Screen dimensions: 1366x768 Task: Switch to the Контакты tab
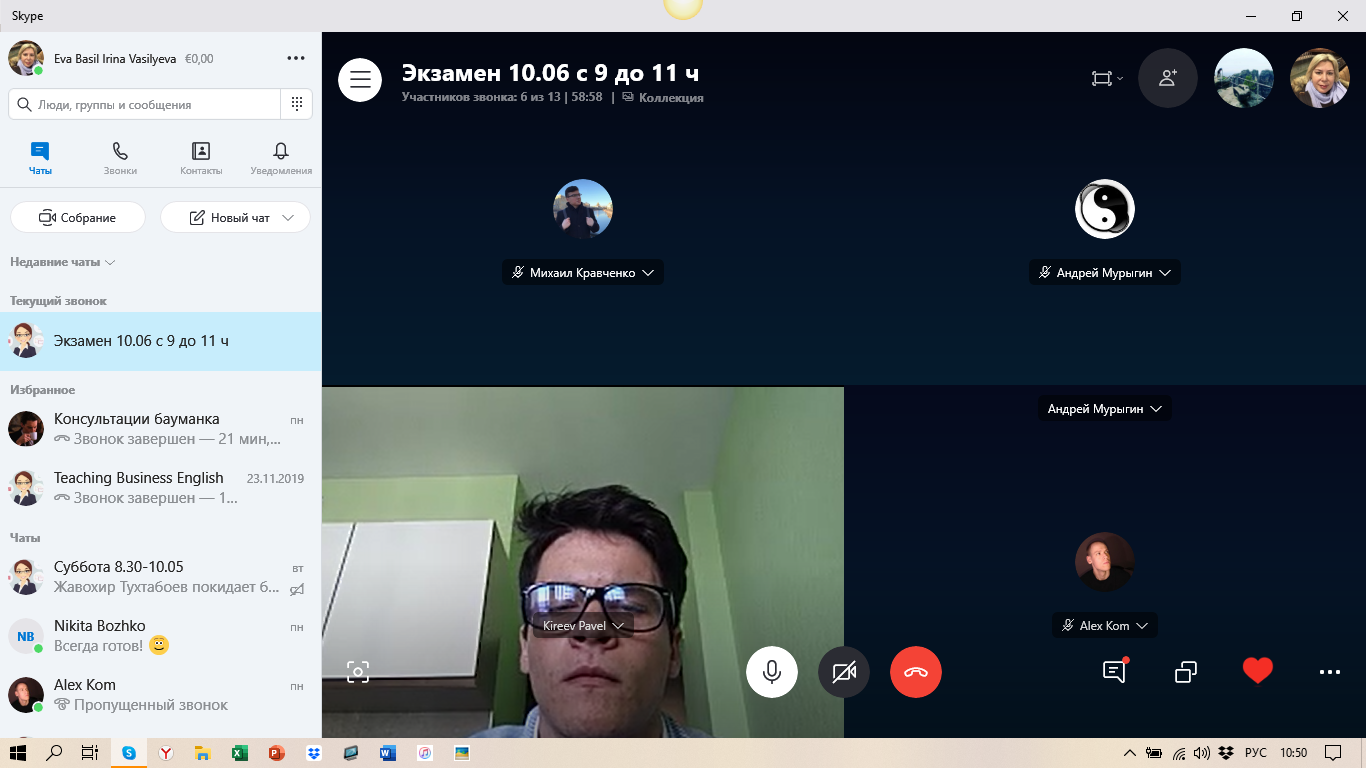201,158
